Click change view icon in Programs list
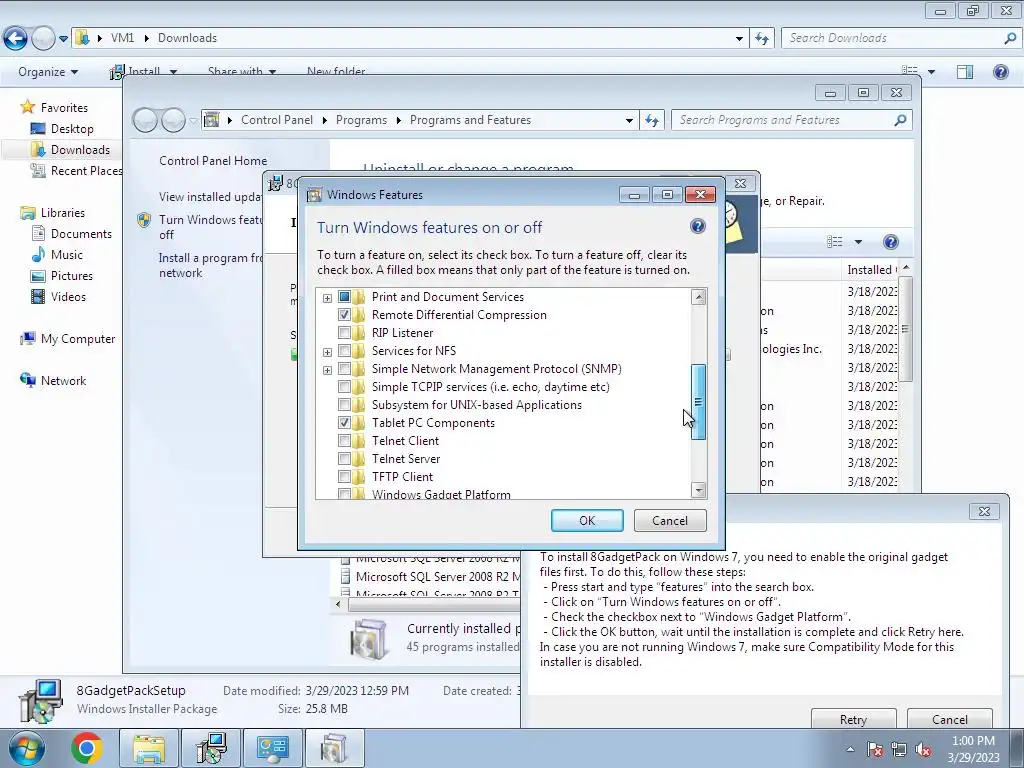The width and height of the screenshot is (1024, 768). coord(835,242)
